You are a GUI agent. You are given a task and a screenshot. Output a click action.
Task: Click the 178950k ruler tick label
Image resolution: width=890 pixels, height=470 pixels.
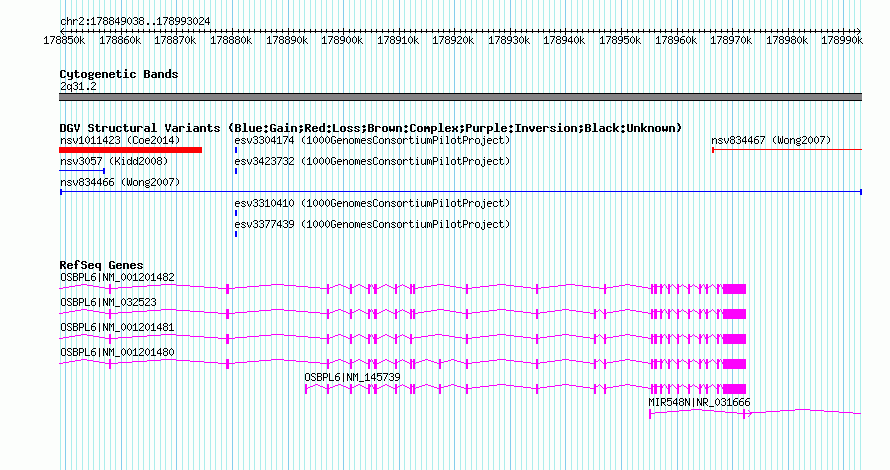[x=620, y=40]
